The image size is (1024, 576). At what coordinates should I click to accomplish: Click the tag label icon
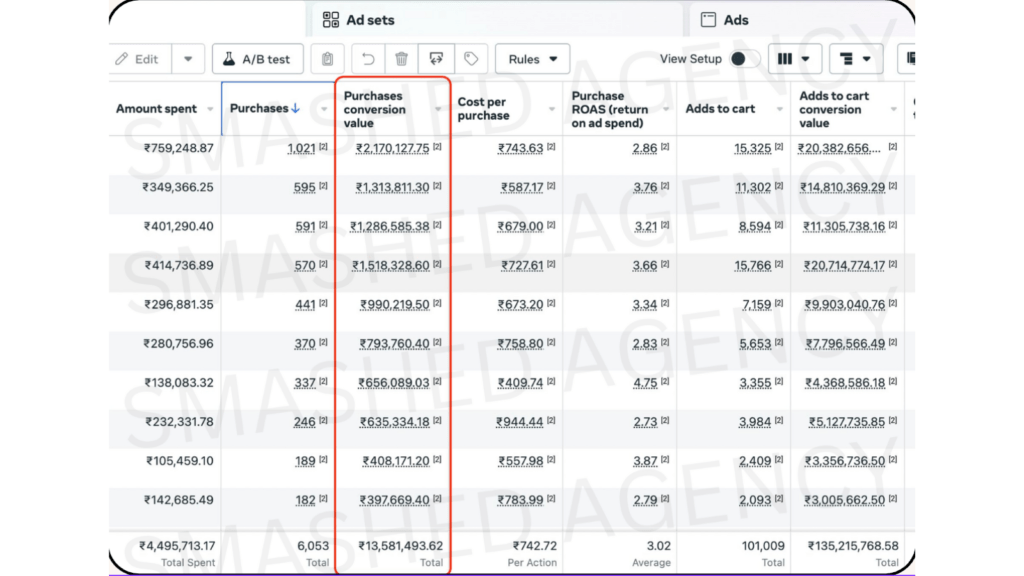click(471, 59)
